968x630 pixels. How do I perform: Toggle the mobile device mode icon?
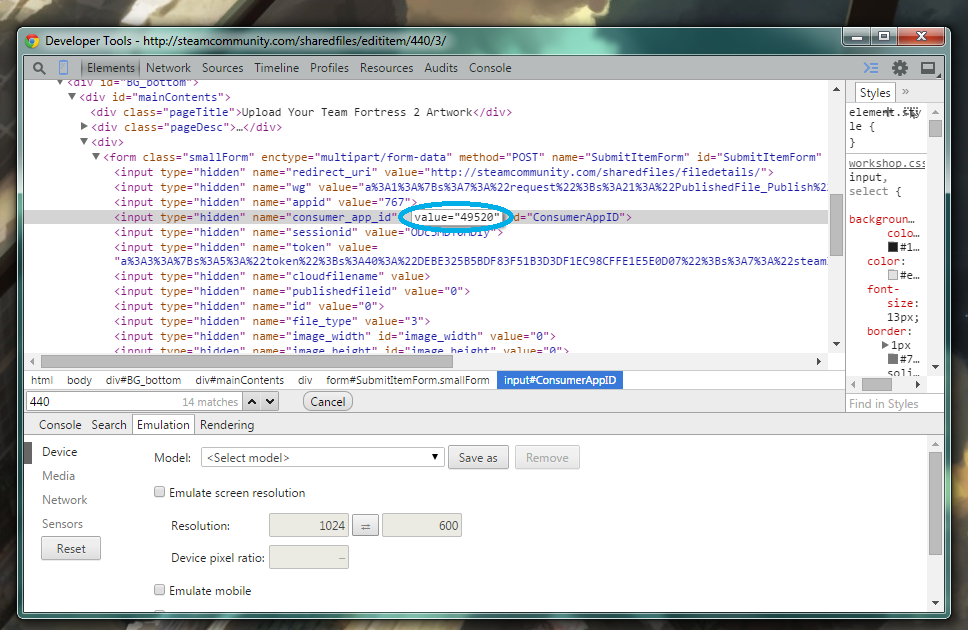tap(63, 68)
